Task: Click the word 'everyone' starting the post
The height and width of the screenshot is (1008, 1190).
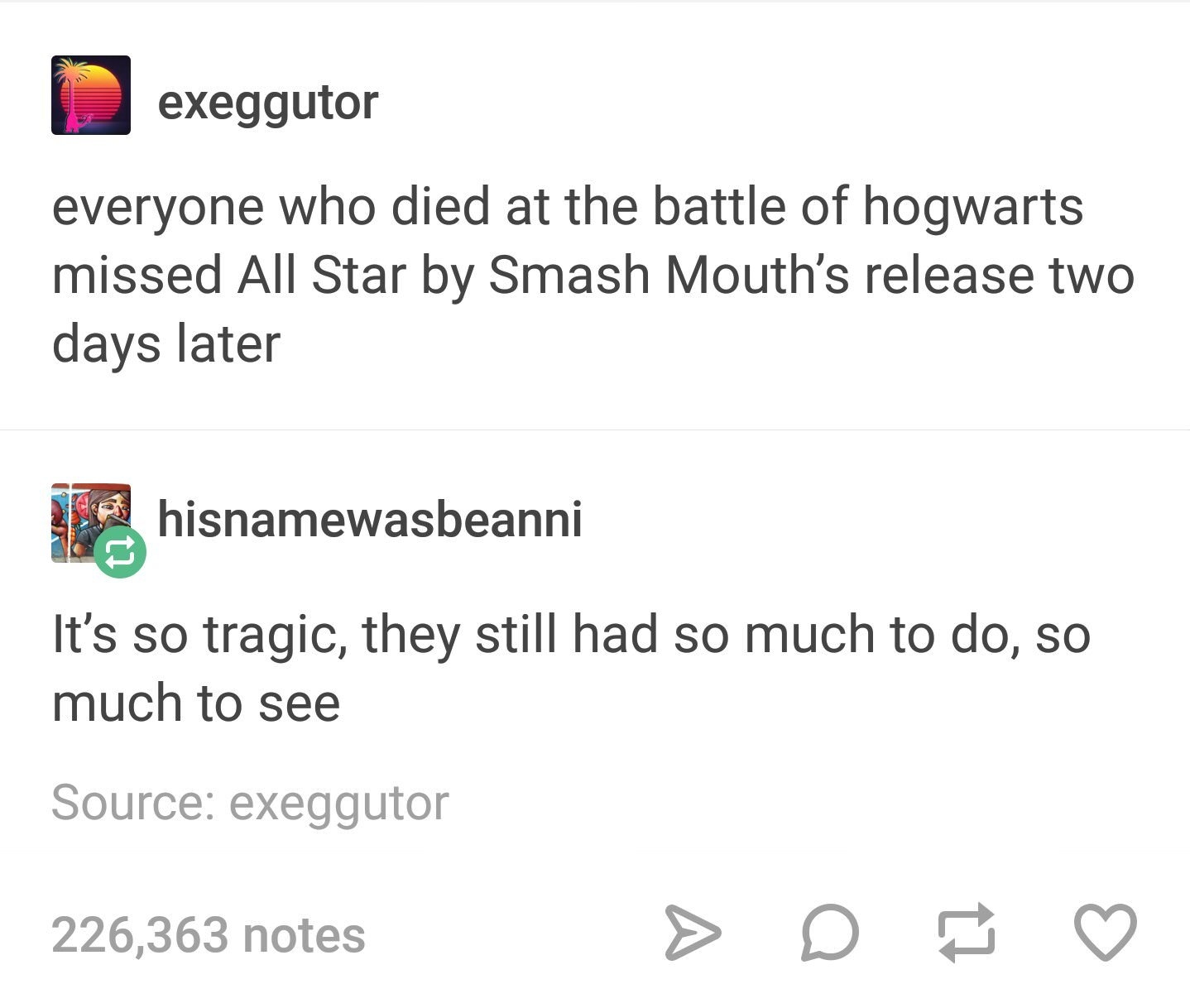Action: tap(158, 208)
